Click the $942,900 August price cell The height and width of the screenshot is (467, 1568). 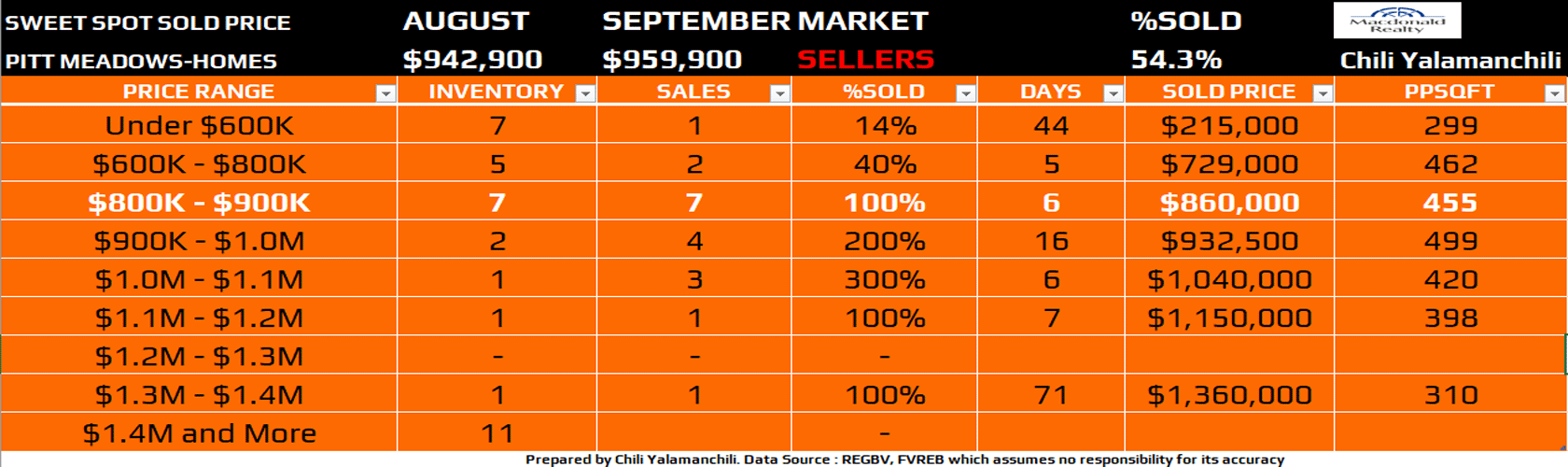[x=472, y=60]
